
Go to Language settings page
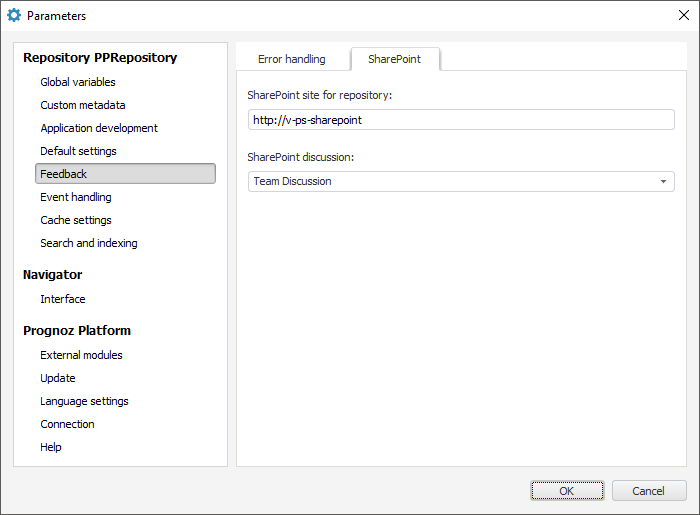click(84, 401)
